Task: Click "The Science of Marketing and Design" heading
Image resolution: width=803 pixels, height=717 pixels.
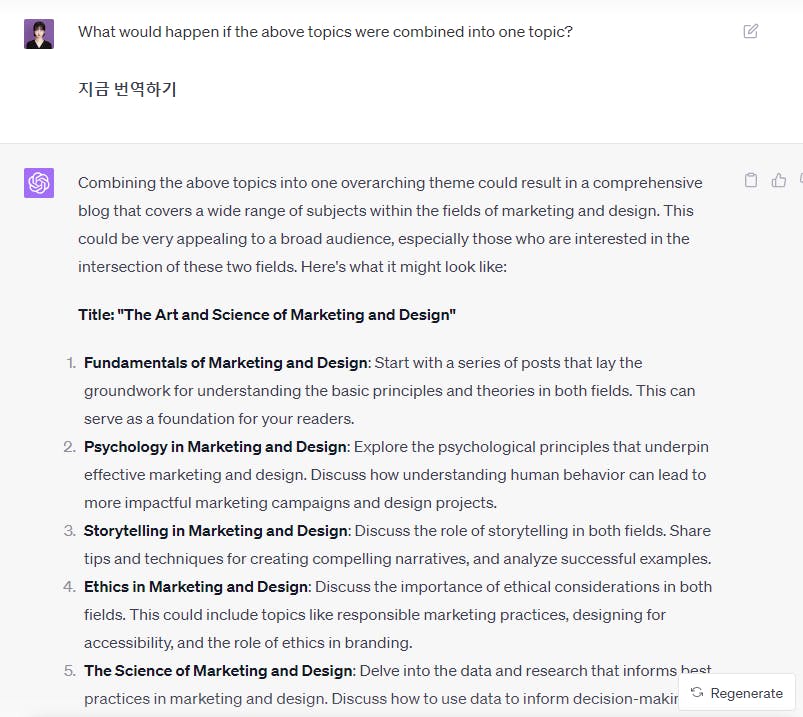Action: (218, 670)
